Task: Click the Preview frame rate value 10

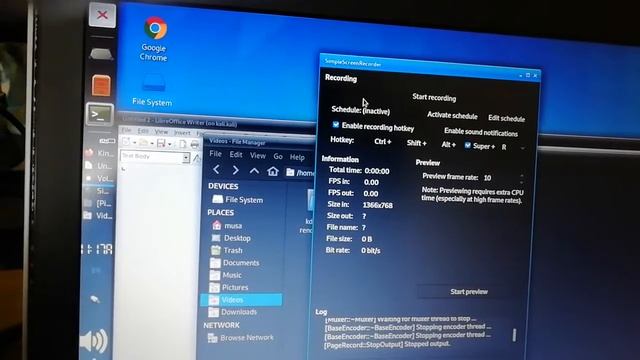Action: 487,178
